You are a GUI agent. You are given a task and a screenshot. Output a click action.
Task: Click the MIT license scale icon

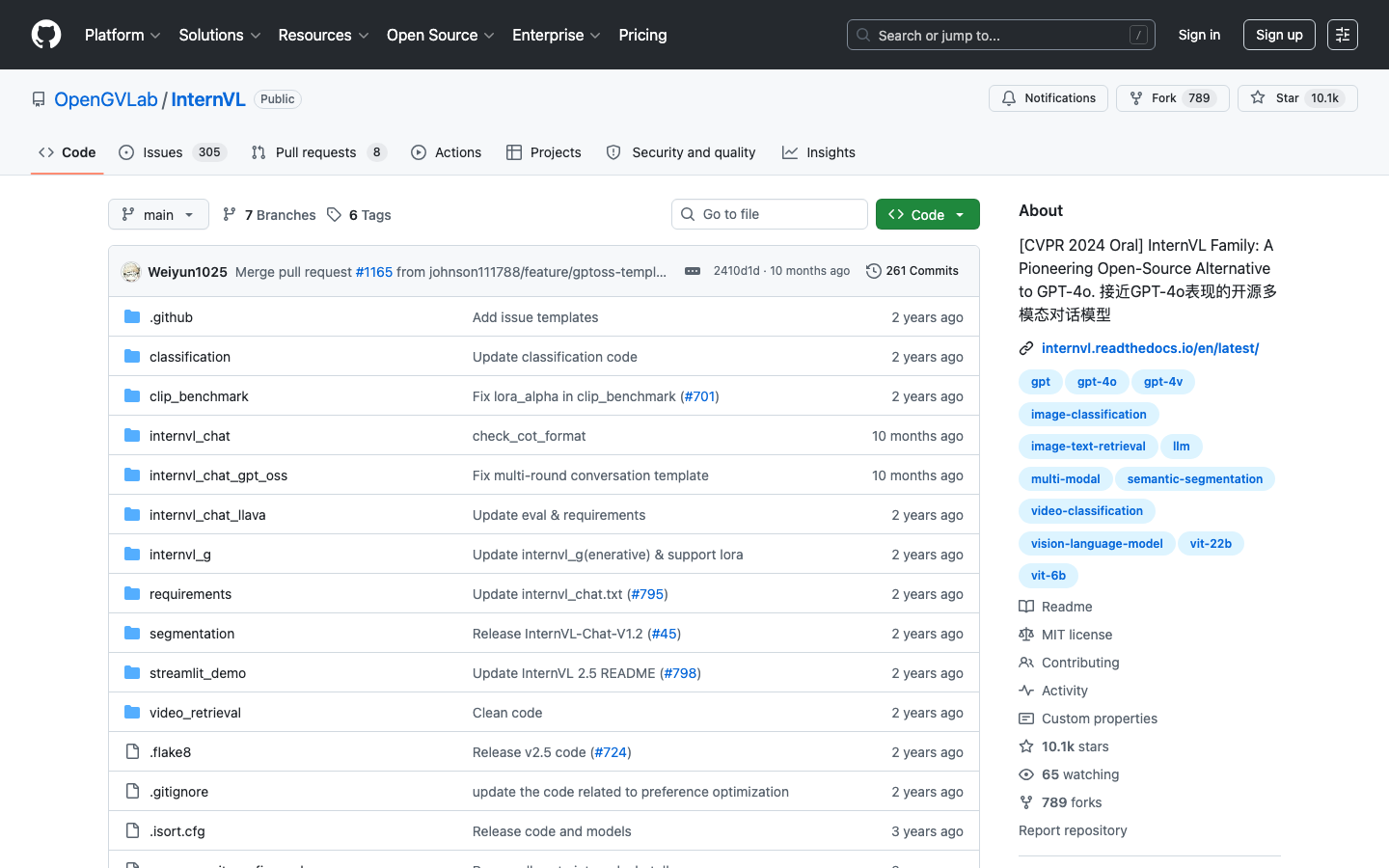click(1026, 635)
